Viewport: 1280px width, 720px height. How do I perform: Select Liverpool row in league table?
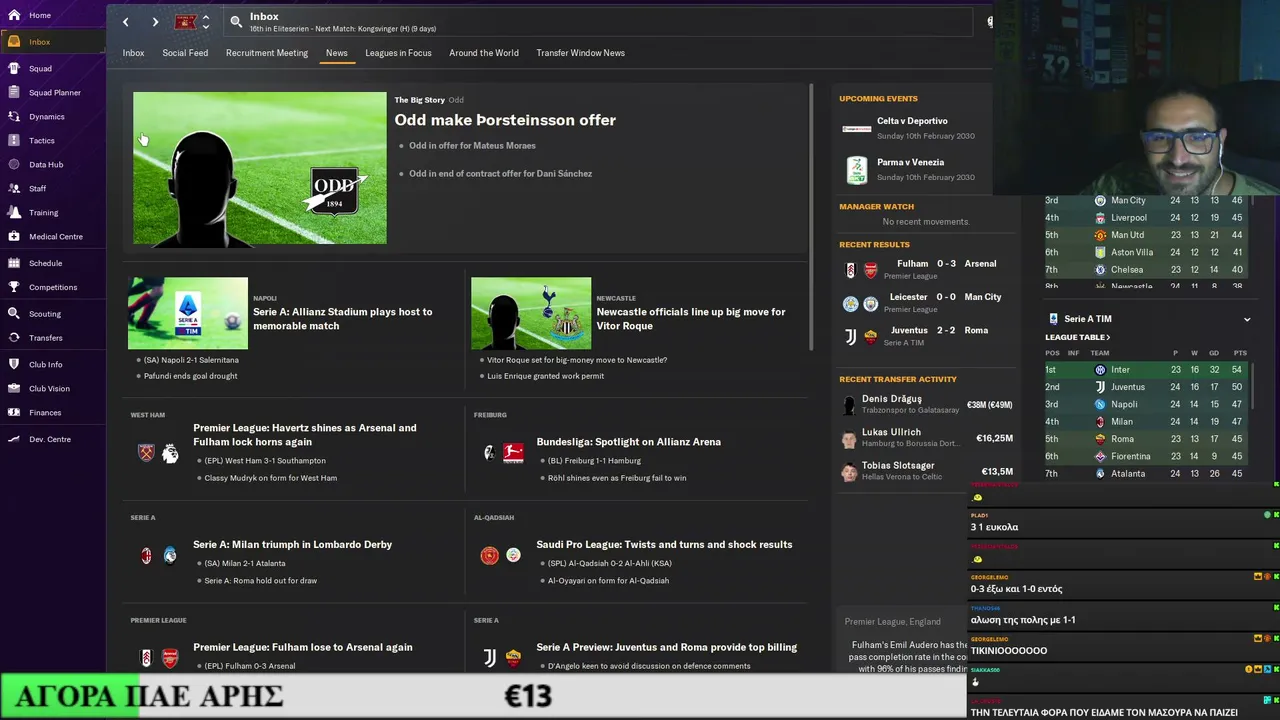click(x=1146, y=218)
